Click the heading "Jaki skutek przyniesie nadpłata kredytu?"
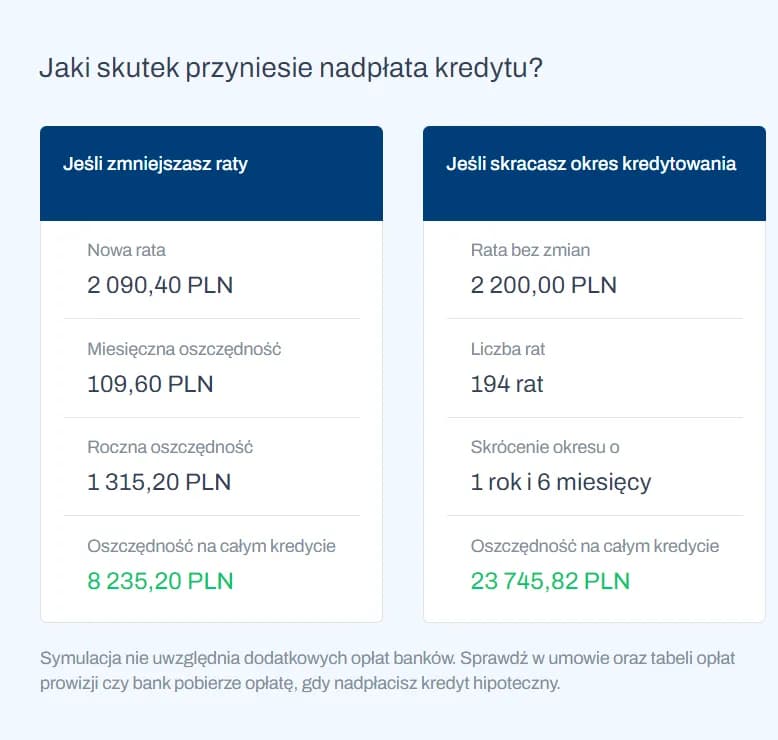778x740 pixels. pyautogui.click(x=291, y=69)
